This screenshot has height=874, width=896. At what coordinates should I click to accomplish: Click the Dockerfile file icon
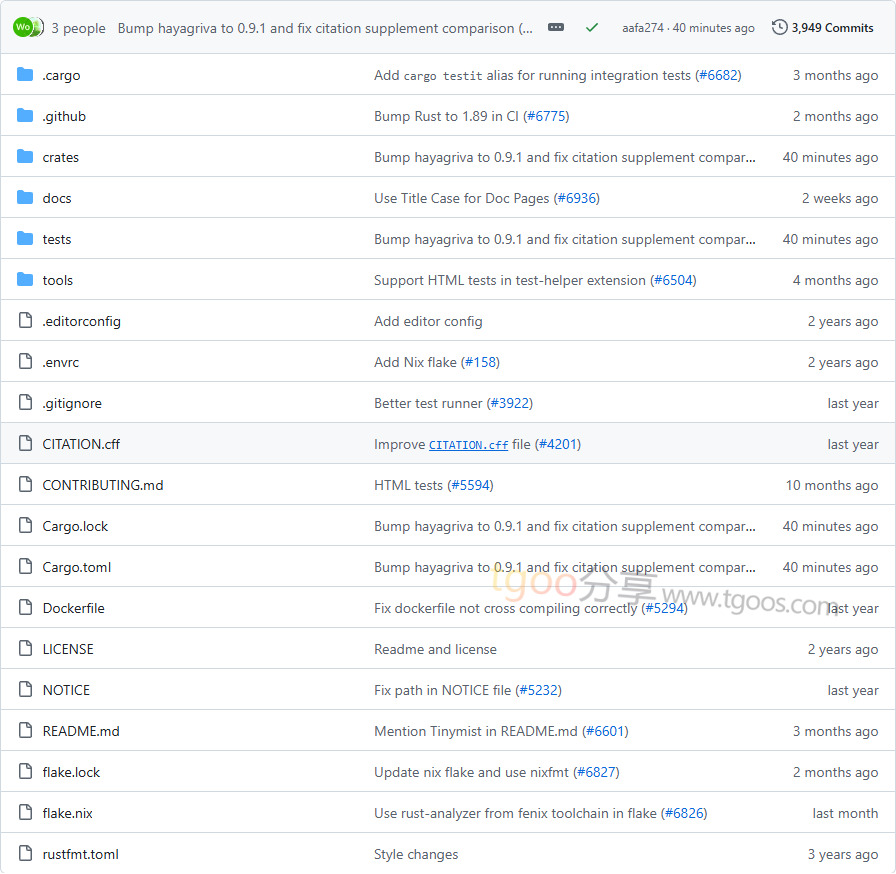tap(25, 608)
